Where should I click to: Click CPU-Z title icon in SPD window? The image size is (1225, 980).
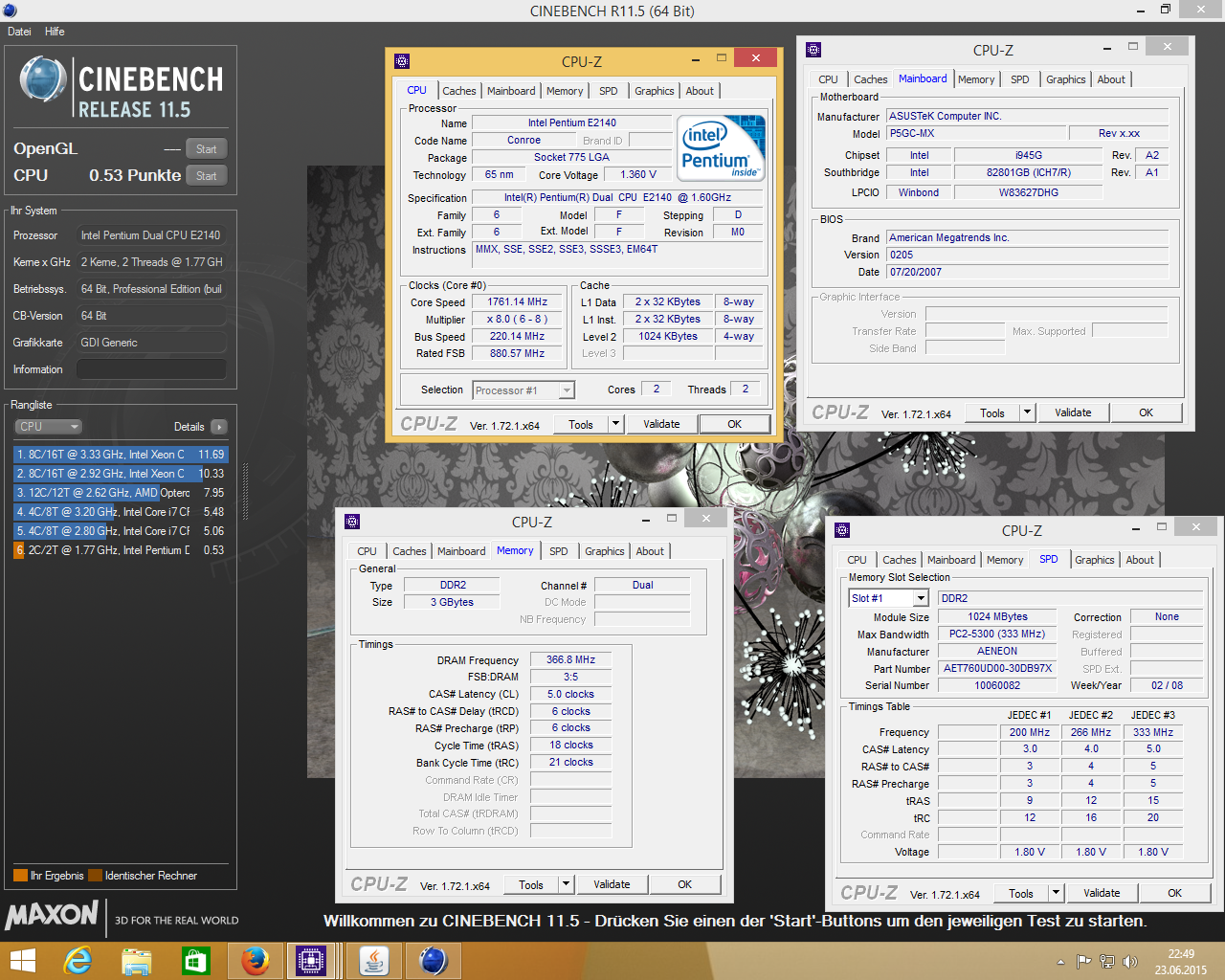[842, 530]
